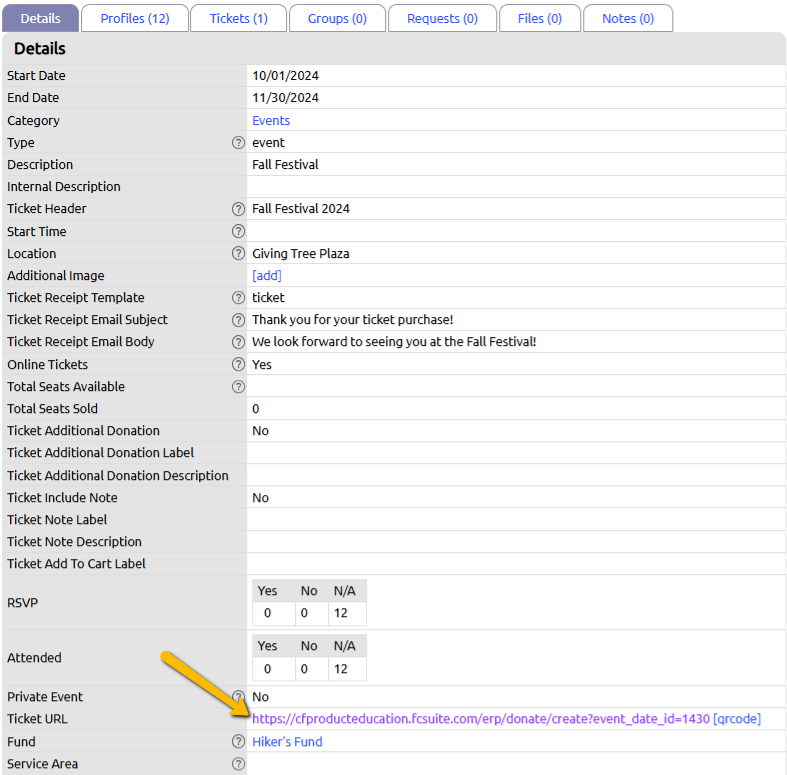Switch to the Notes (0) tab
787x775 pixels.
coord(628,19)
